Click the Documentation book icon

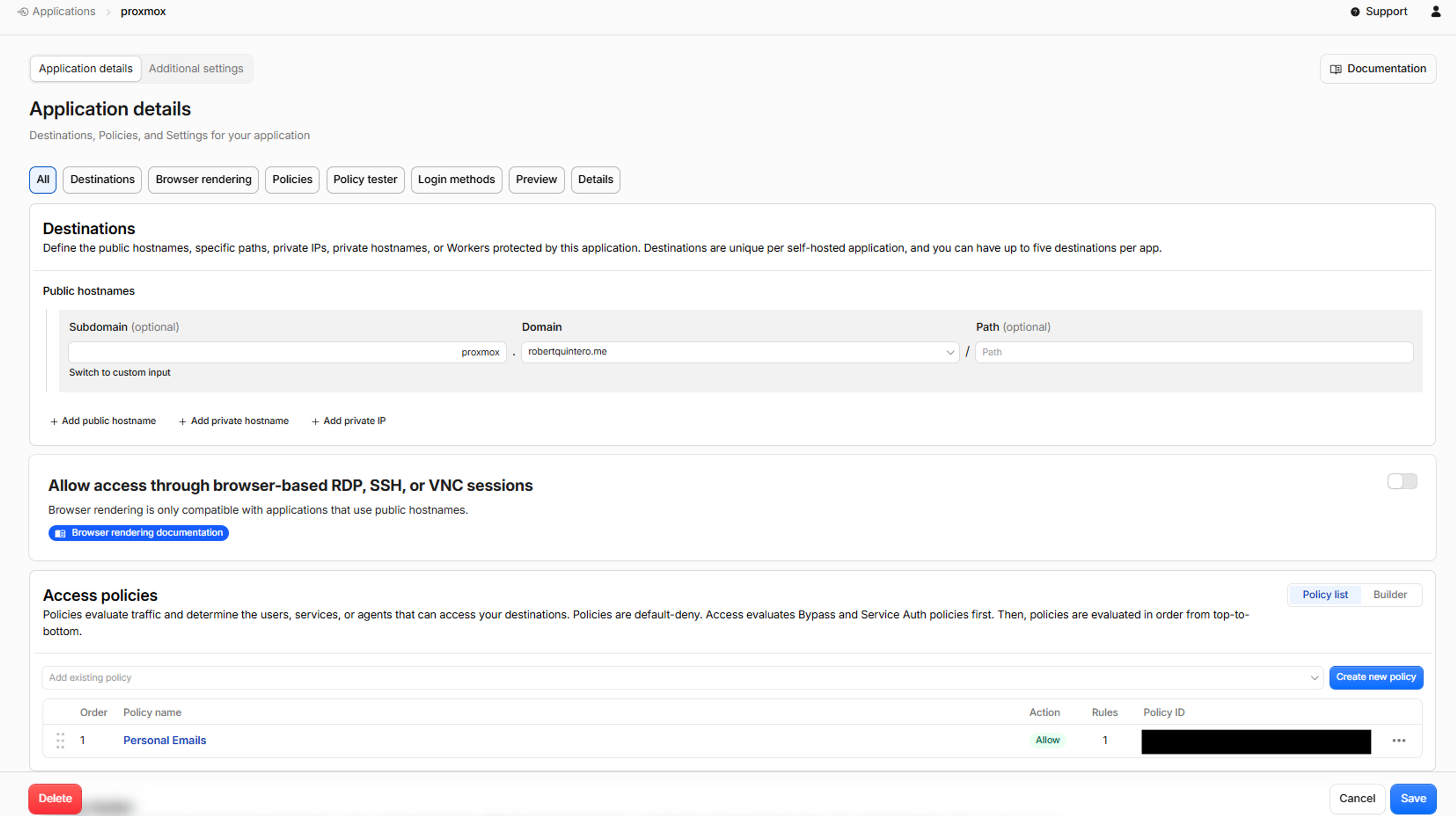click(1335, 69)
